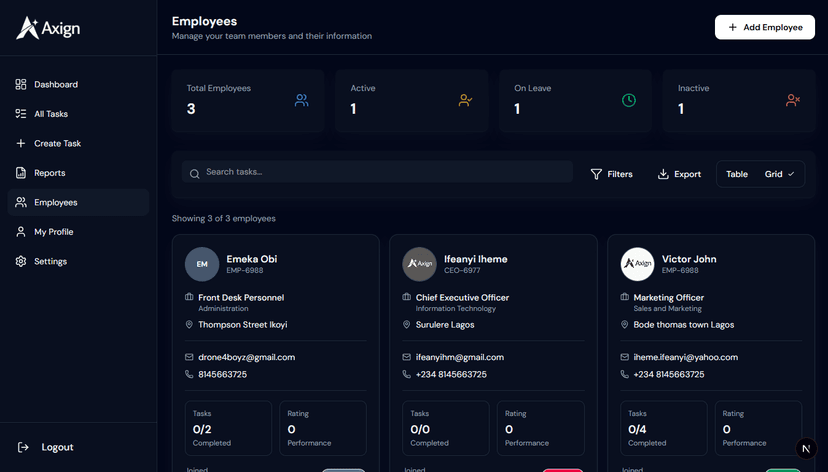Select the Grid view option
Screen dimensions: 828x472
tap(779, 174)
